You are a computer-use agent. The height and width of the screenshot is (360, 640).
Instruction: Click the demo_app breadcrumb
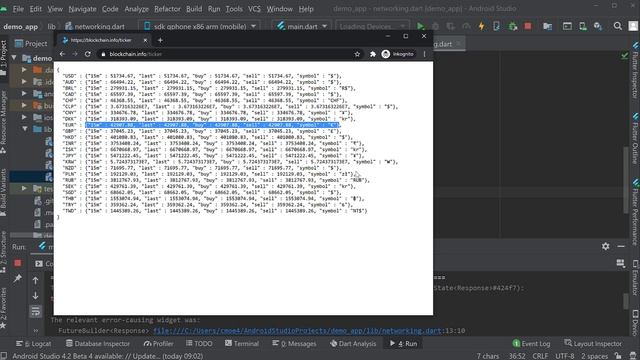[20, 27]
